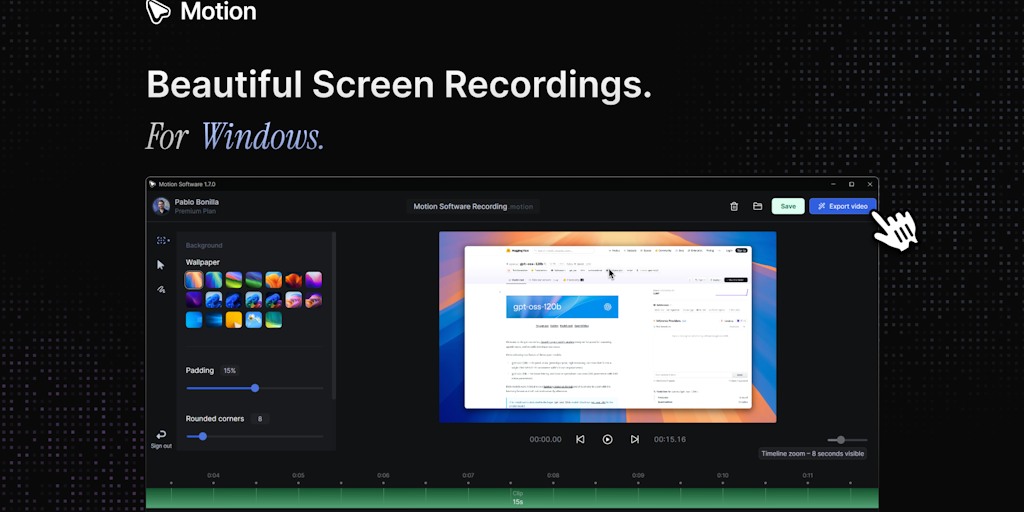Skip to start of recording
The width and height of the screenshot is (1024, 512).
[580, 440]
